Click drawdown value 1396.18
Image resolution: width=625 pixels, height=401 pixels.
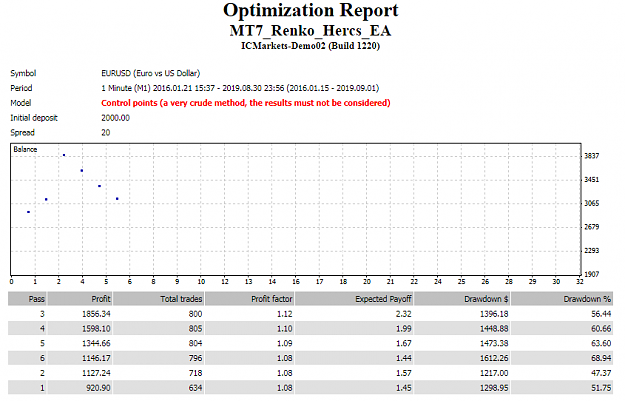coord(494,314)
